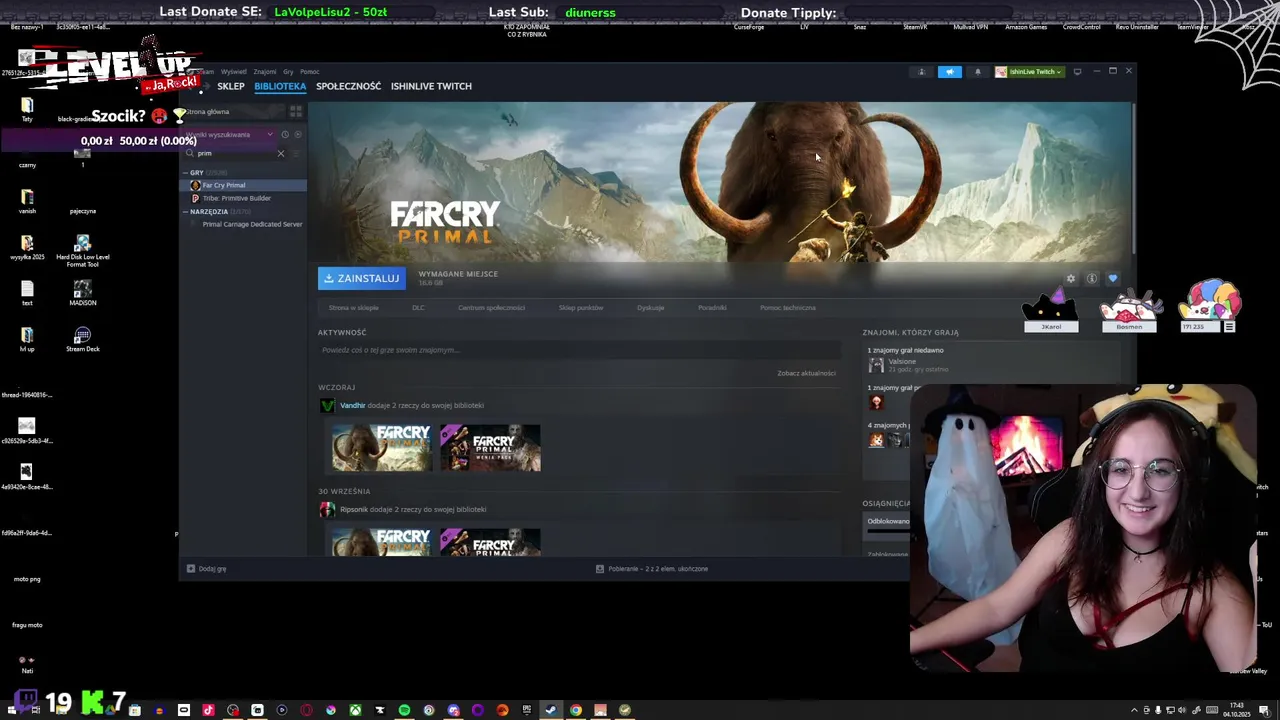Select Far Cry Primal in library list

tap(245, 185)
